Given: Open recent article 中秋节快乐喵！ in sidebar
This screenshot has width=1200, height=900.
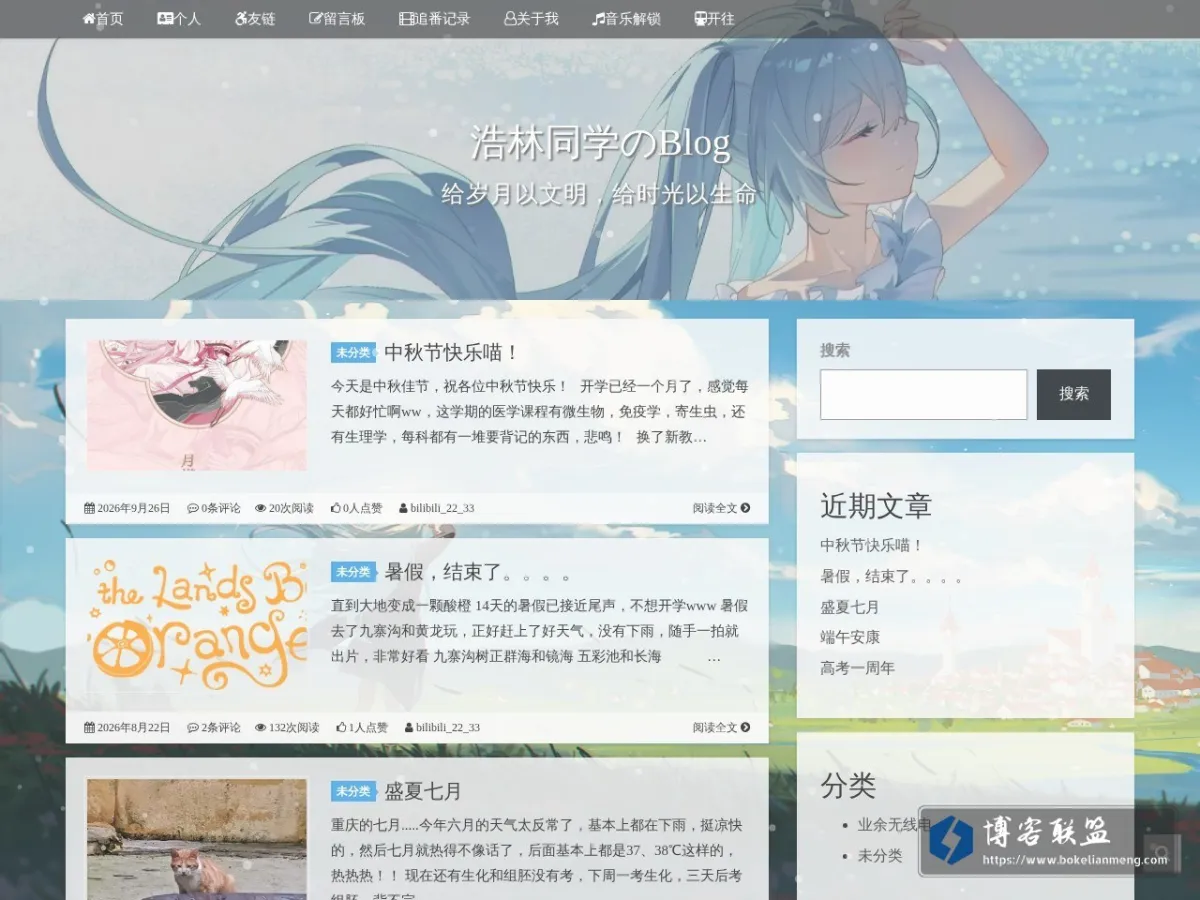Looking at the screenshot, I should (872, 546).
